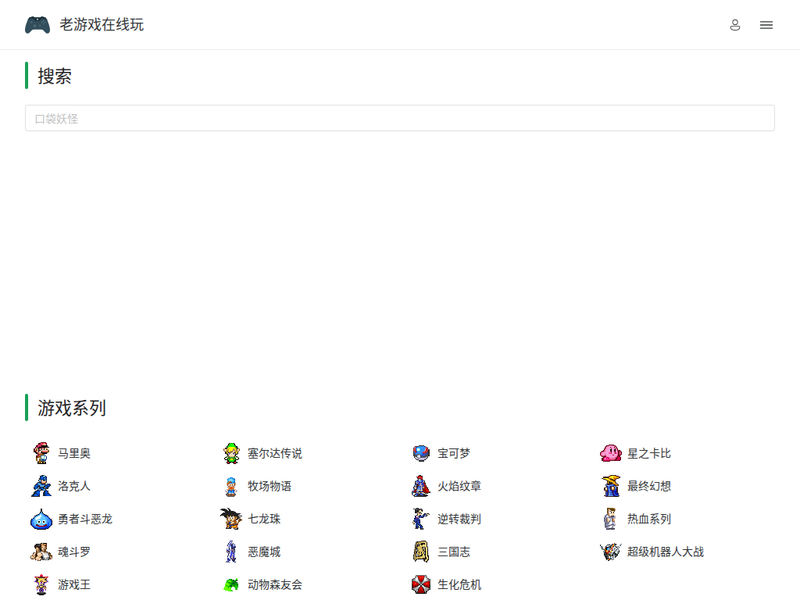Click the Three Kingdoms seal icon

[x=421, y=552]
